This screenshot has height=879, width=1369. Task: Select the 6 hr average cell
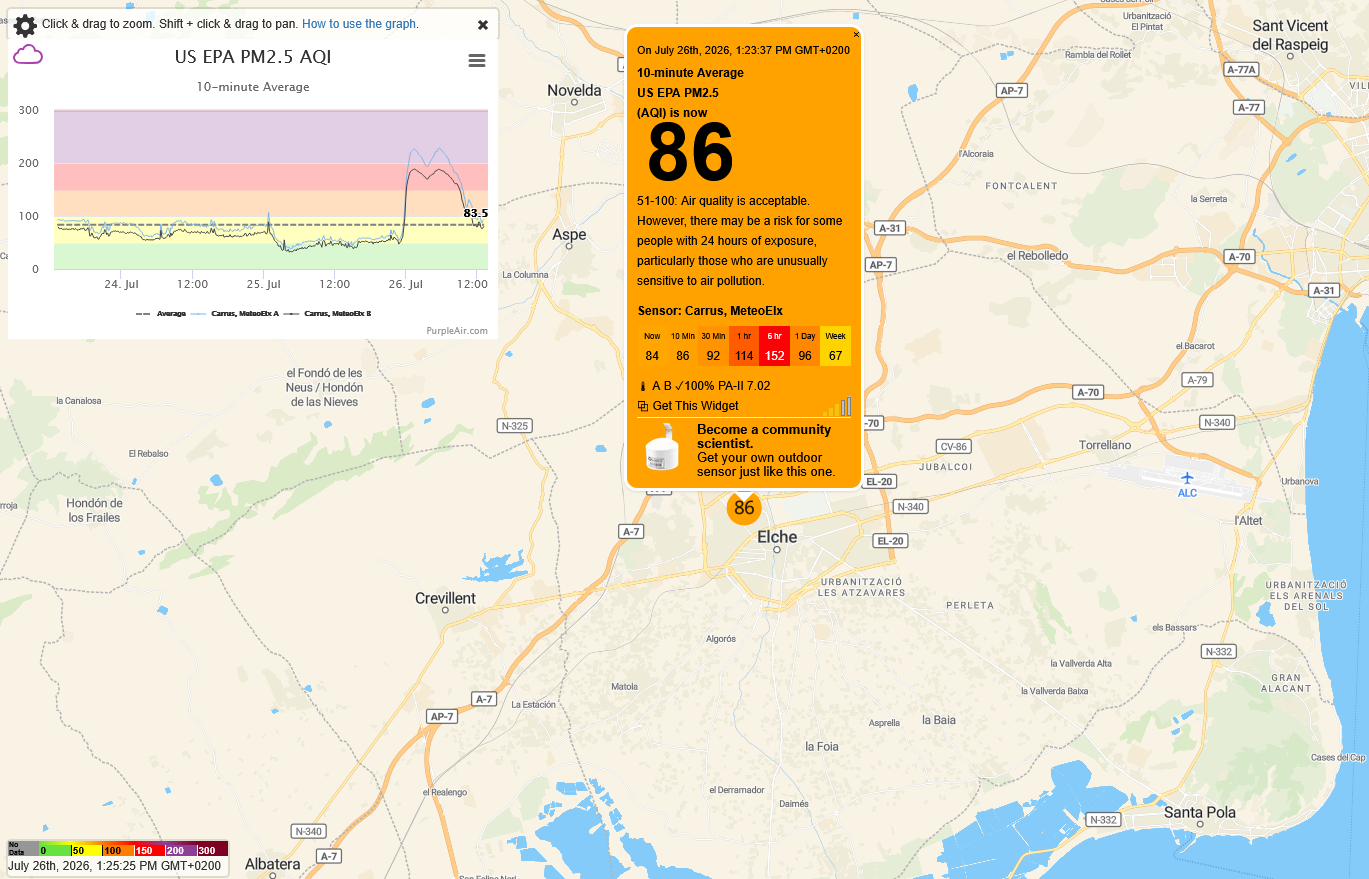point(775,346)
